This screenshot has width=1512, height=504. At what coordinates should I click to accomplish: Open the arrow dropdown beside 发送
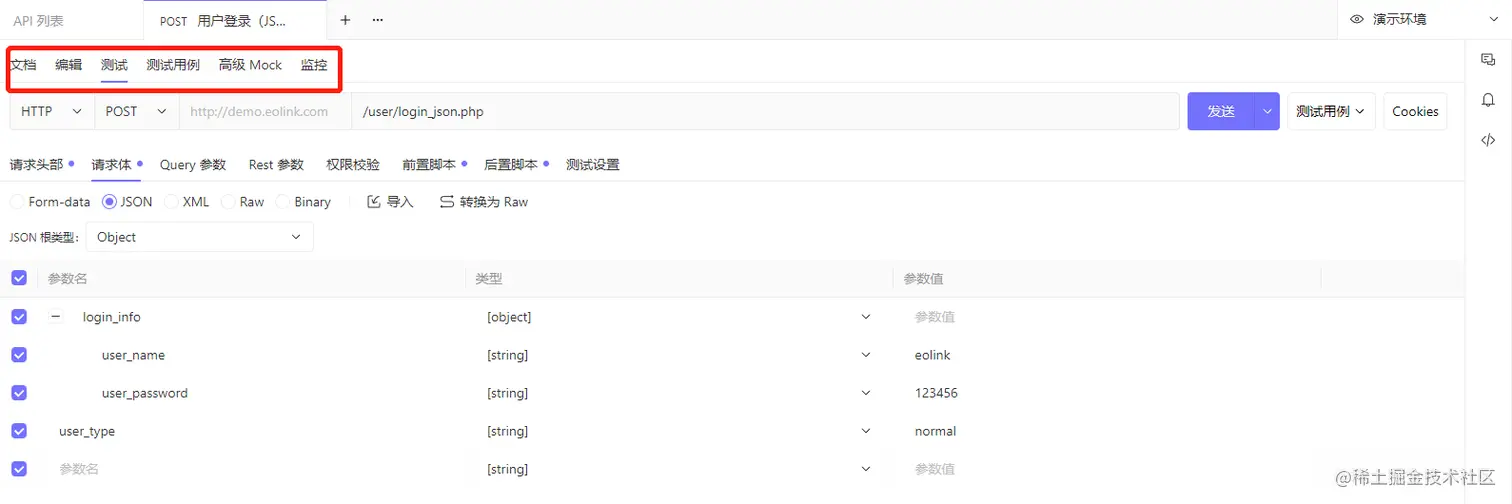[x=1267, y=111]
